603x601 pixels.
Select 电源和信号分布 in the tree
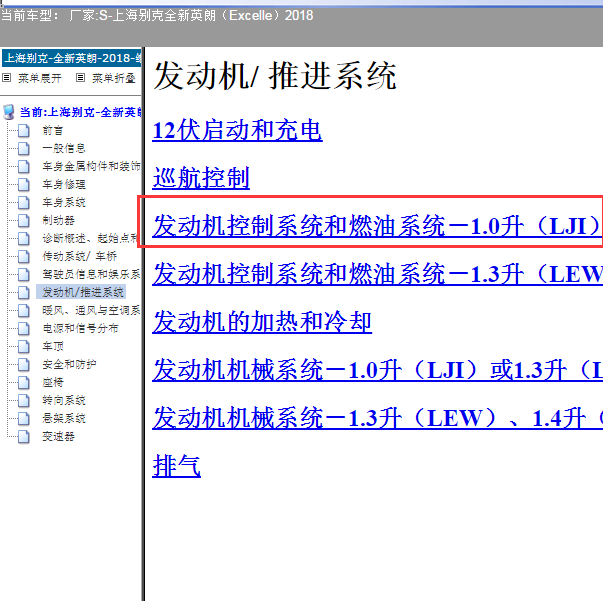(x=80, y=328)
